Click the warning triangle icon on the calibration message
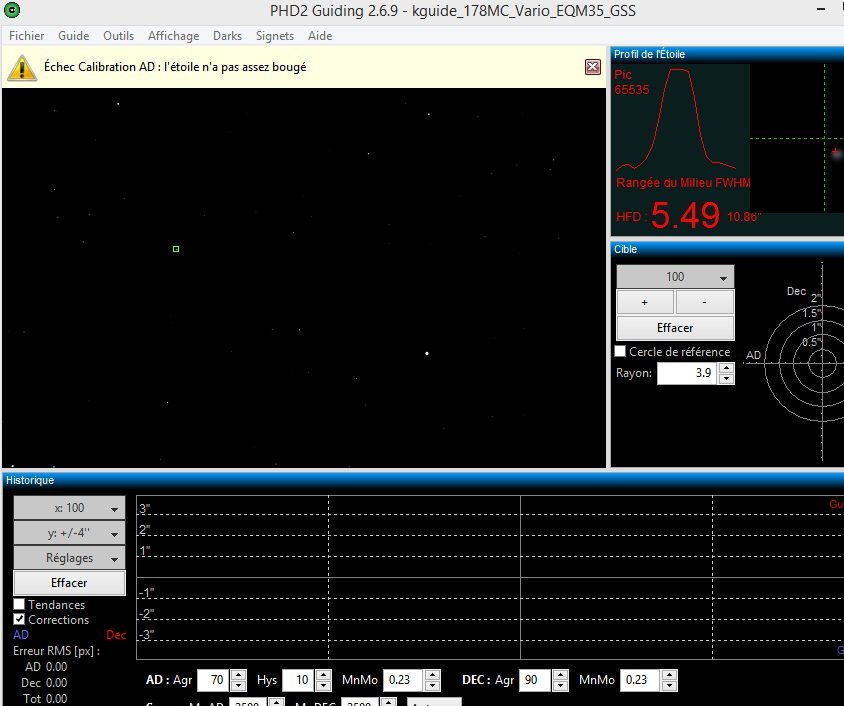Image resolution: width=844 pixels, height=706 pixels. pyautogui.click(x=21, y=67)
